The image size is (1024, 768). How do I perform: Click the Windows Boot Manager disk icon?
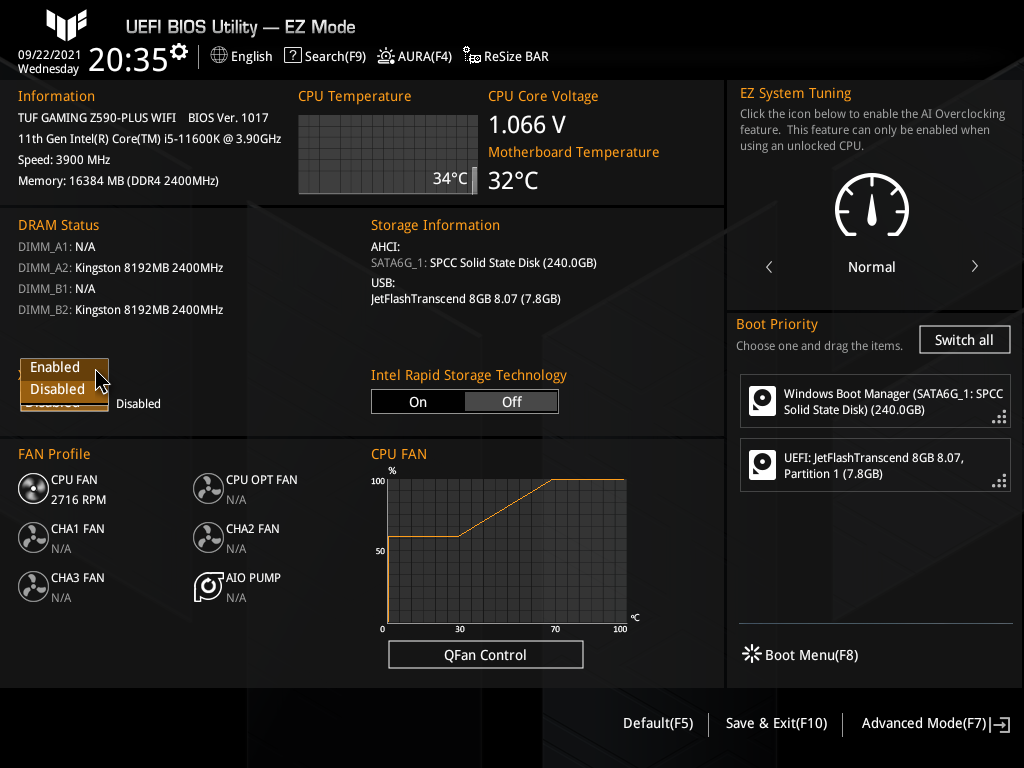(x=762, y=401)
